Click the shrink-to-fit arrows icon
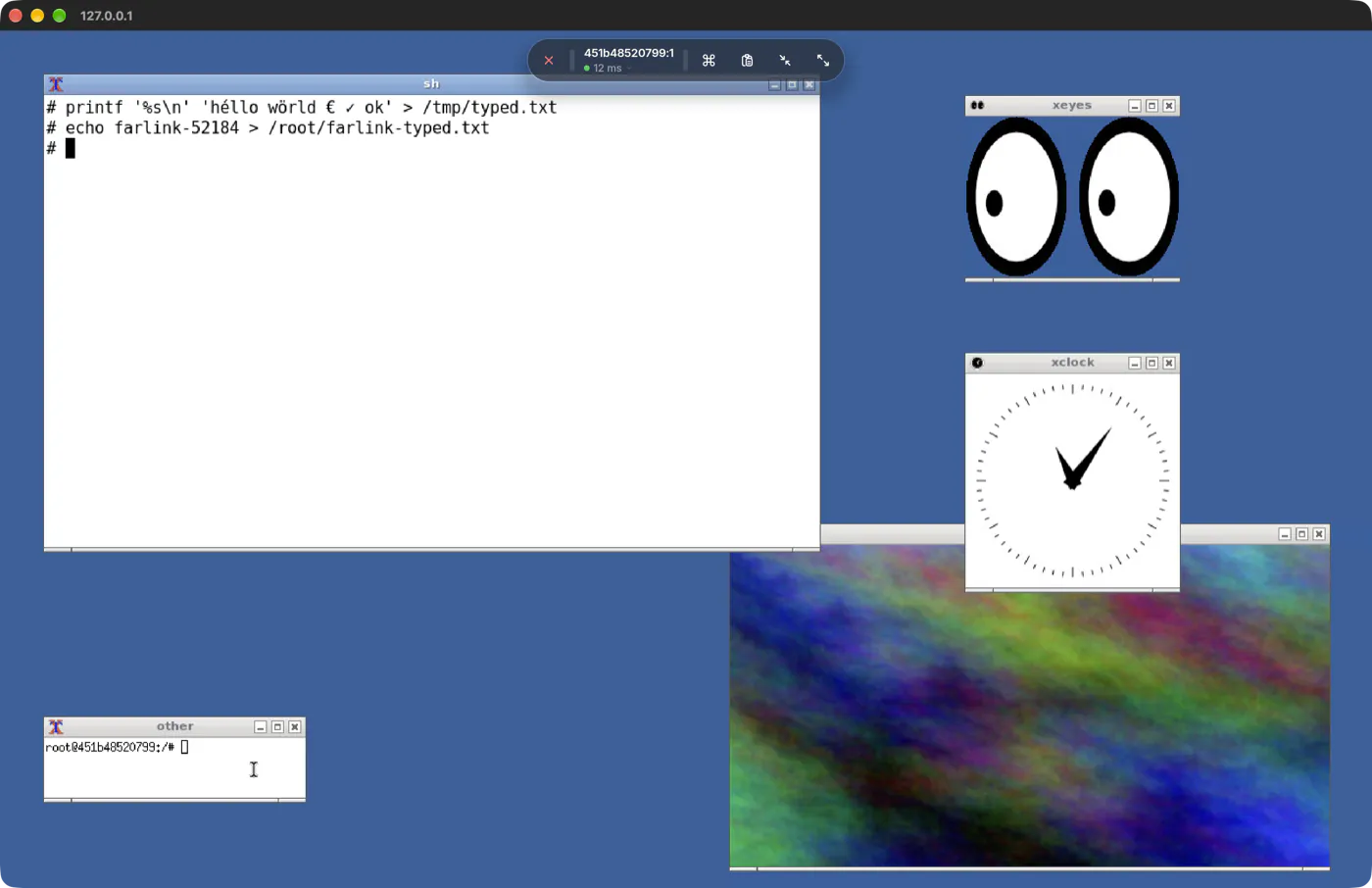Screen dimensions: 1372x888 coord(785,61)
